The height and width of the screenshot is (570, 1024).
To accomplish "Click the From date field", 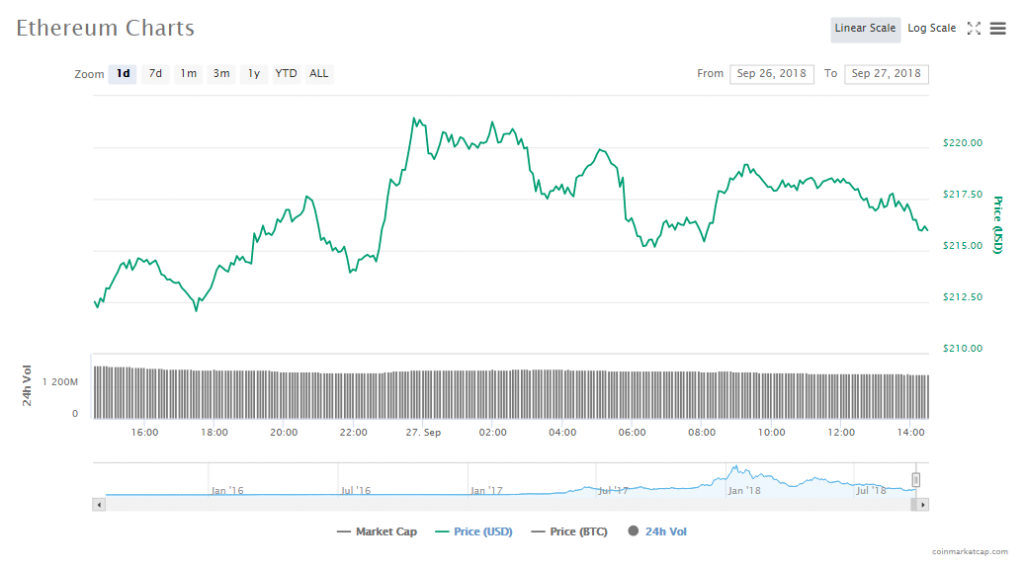I will click(772, 73).
